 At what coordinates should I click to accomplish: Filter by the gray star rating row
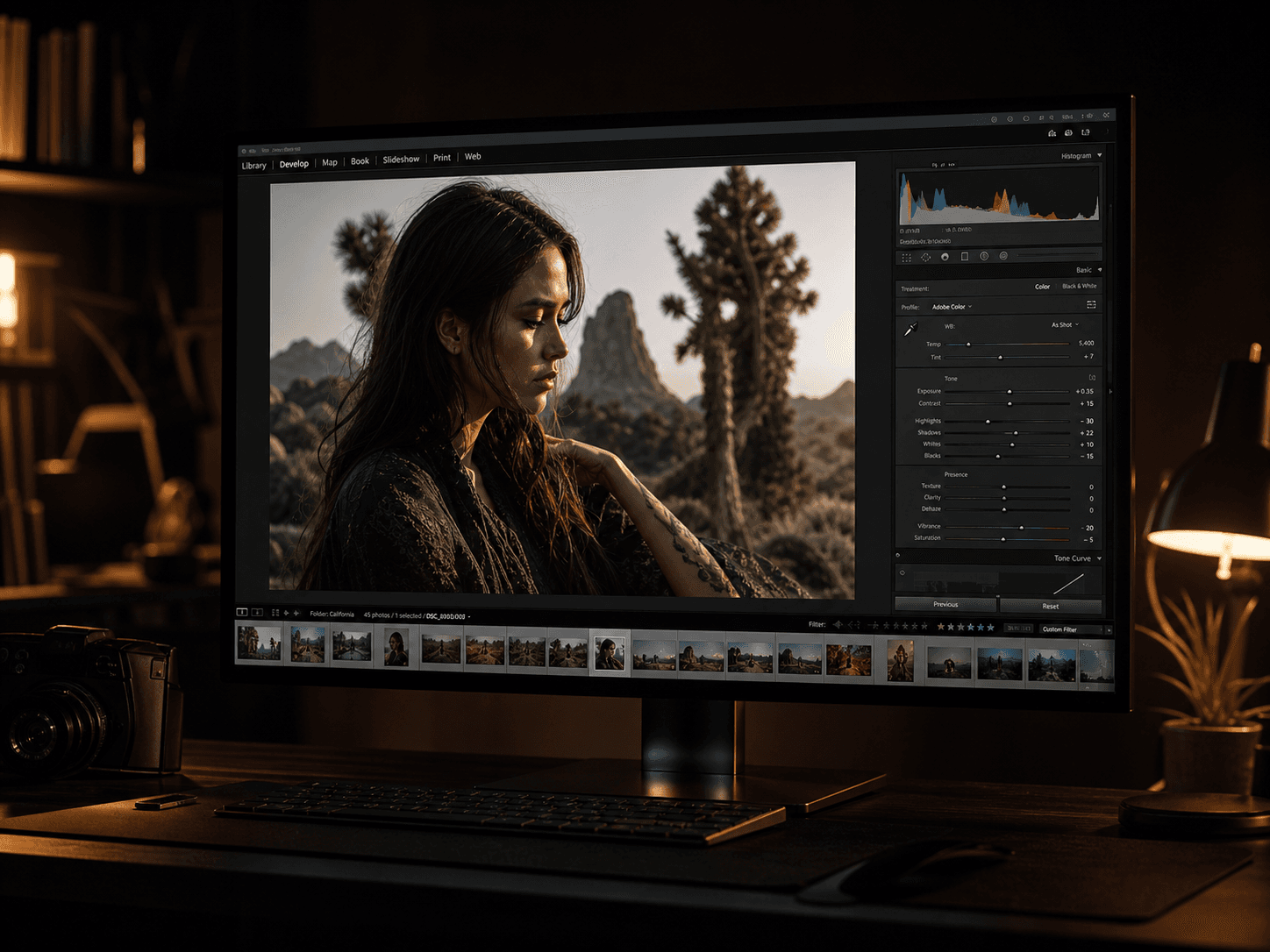pos(898,626)
